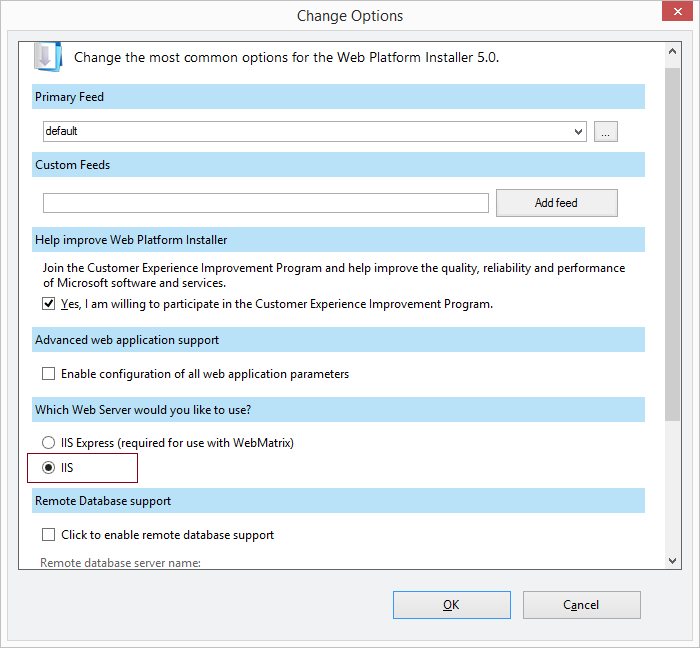Image resolution: width=700 pixels, height=648 pixels.
Task: Select the IIS Express radio button
Action: 48,443
